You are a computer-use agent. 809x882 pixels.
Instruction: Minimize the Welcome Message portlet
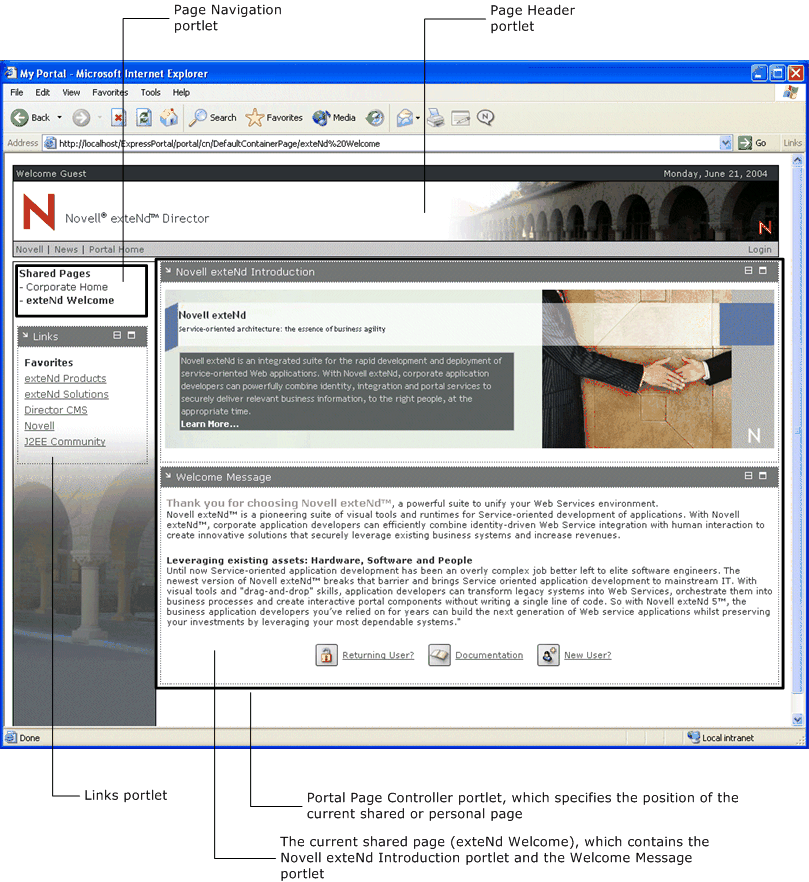[x=748, y=476]
